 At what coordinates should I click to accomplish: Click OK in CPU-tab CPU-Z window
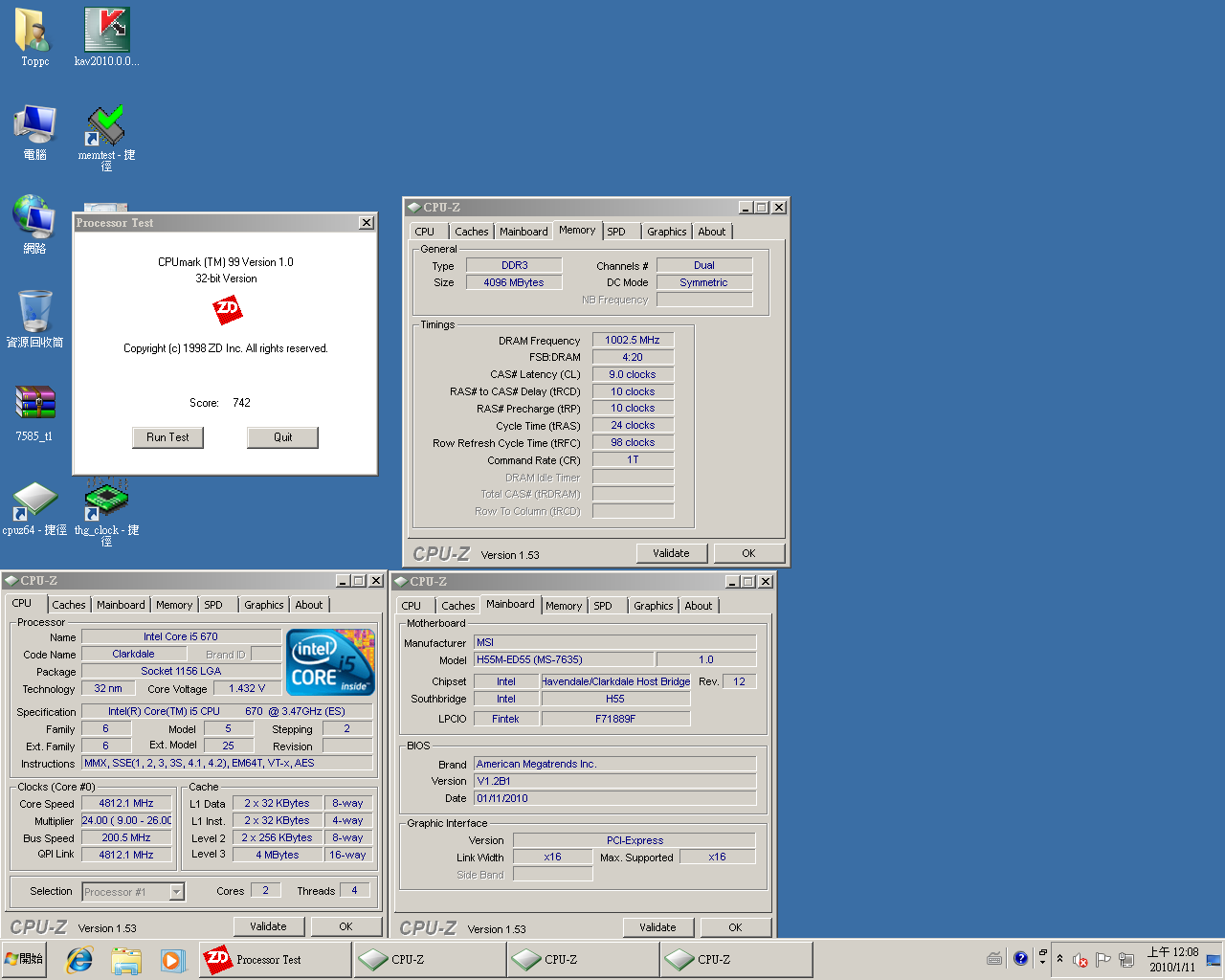point(345,926)
